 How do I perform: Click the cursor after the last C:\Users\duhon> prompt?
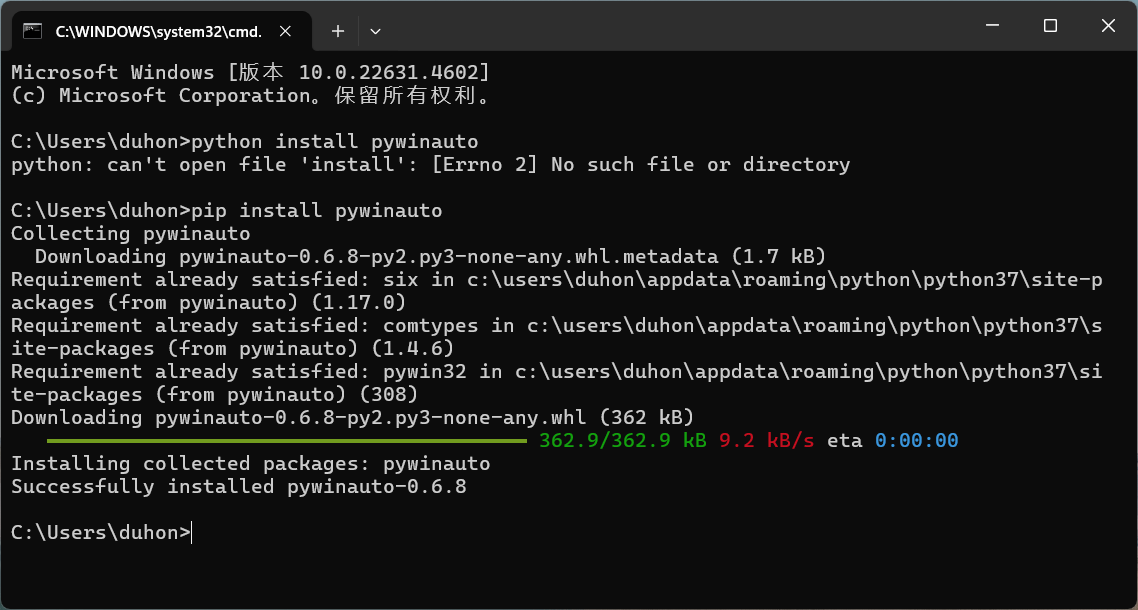click(x=192, y=533)
